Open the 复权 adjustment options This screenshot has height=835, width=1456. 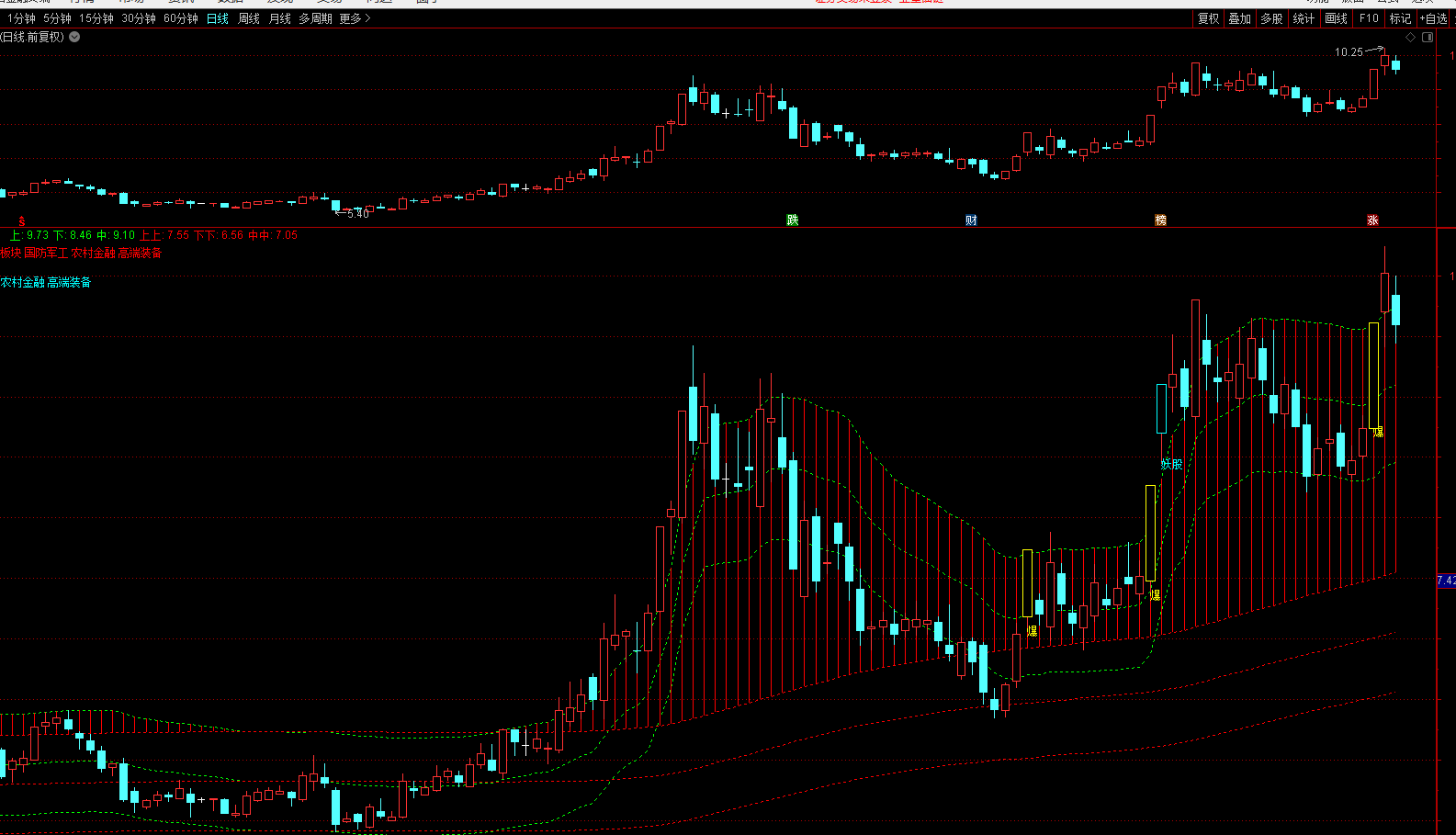(x=1208, y=18)
